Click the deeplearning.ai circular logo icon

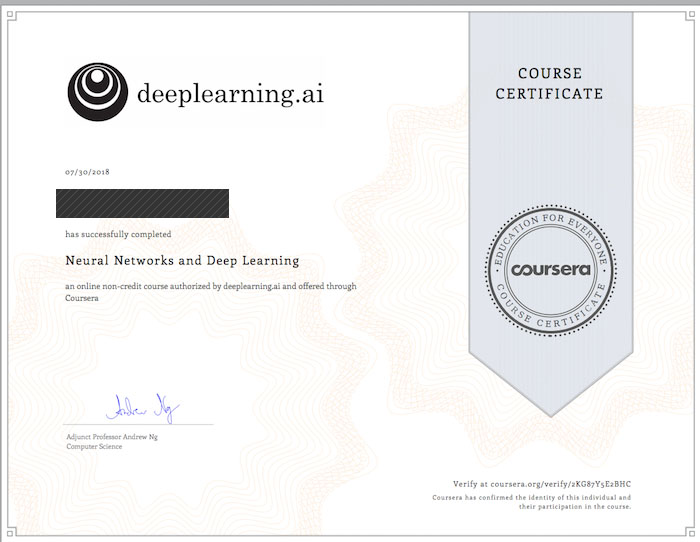click(x=98, y=92)
